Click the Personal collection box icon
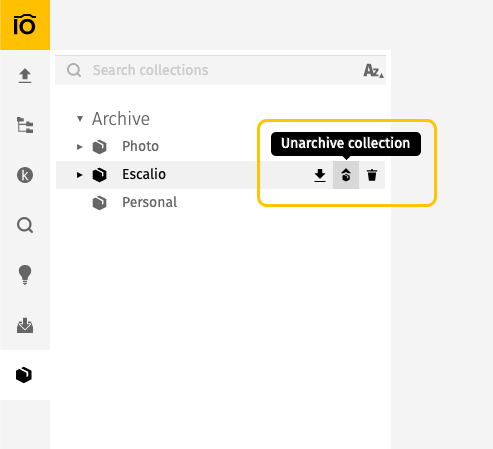The width and height of the screenshot is (493, 449). pos(99,203)
